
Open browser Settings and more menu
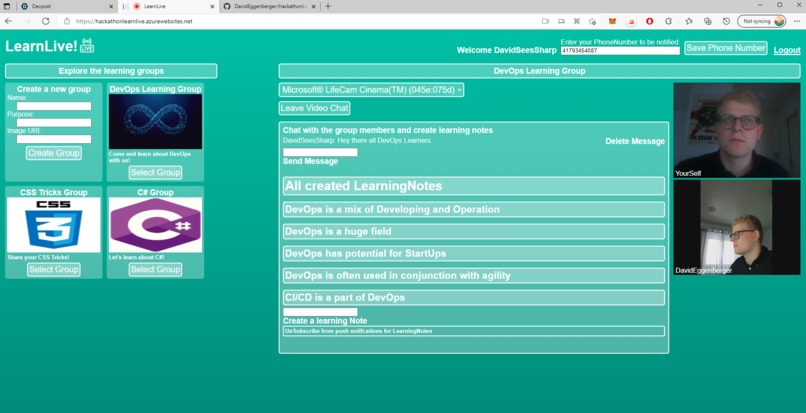coord(797,21)
